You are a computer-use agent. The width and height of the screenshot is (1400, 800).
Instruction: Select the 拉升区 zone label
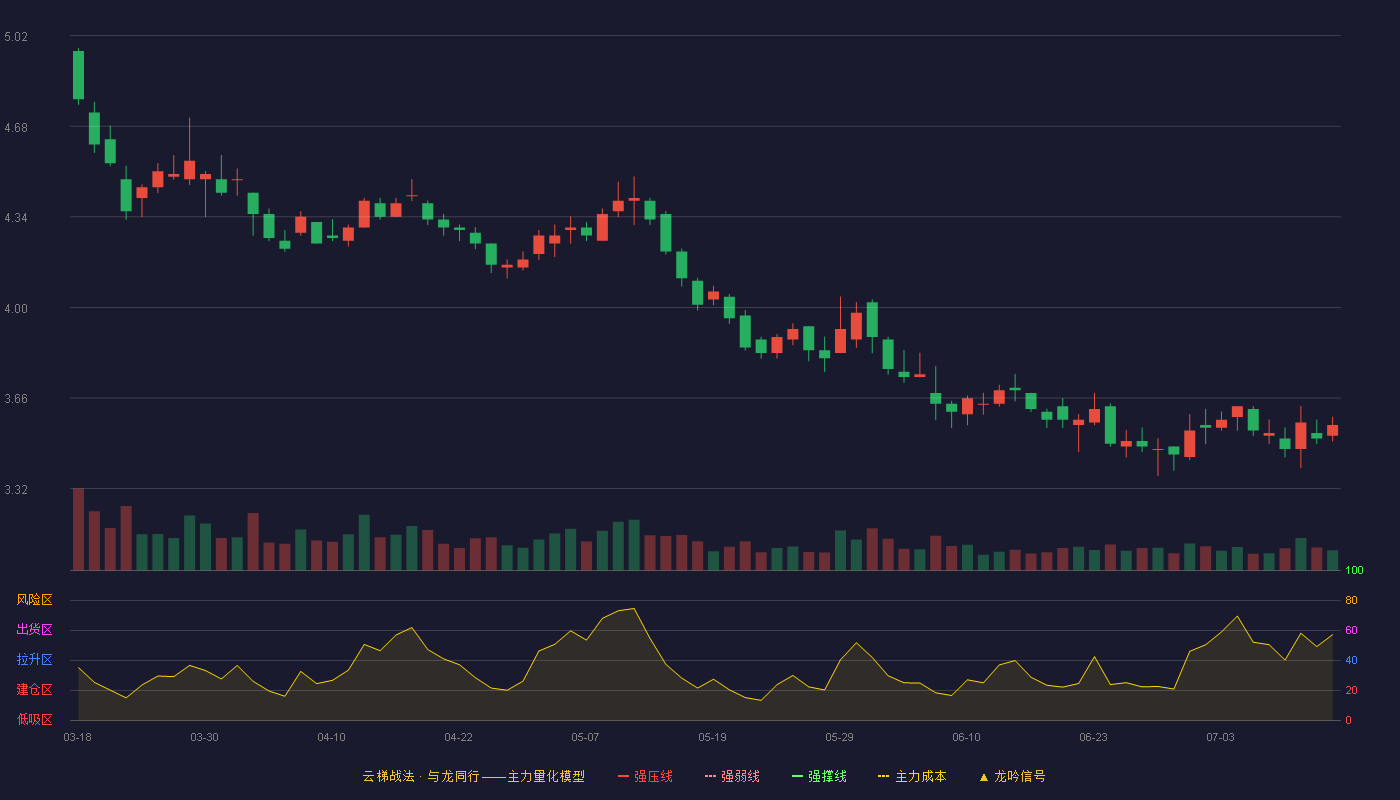click(34, 660)
